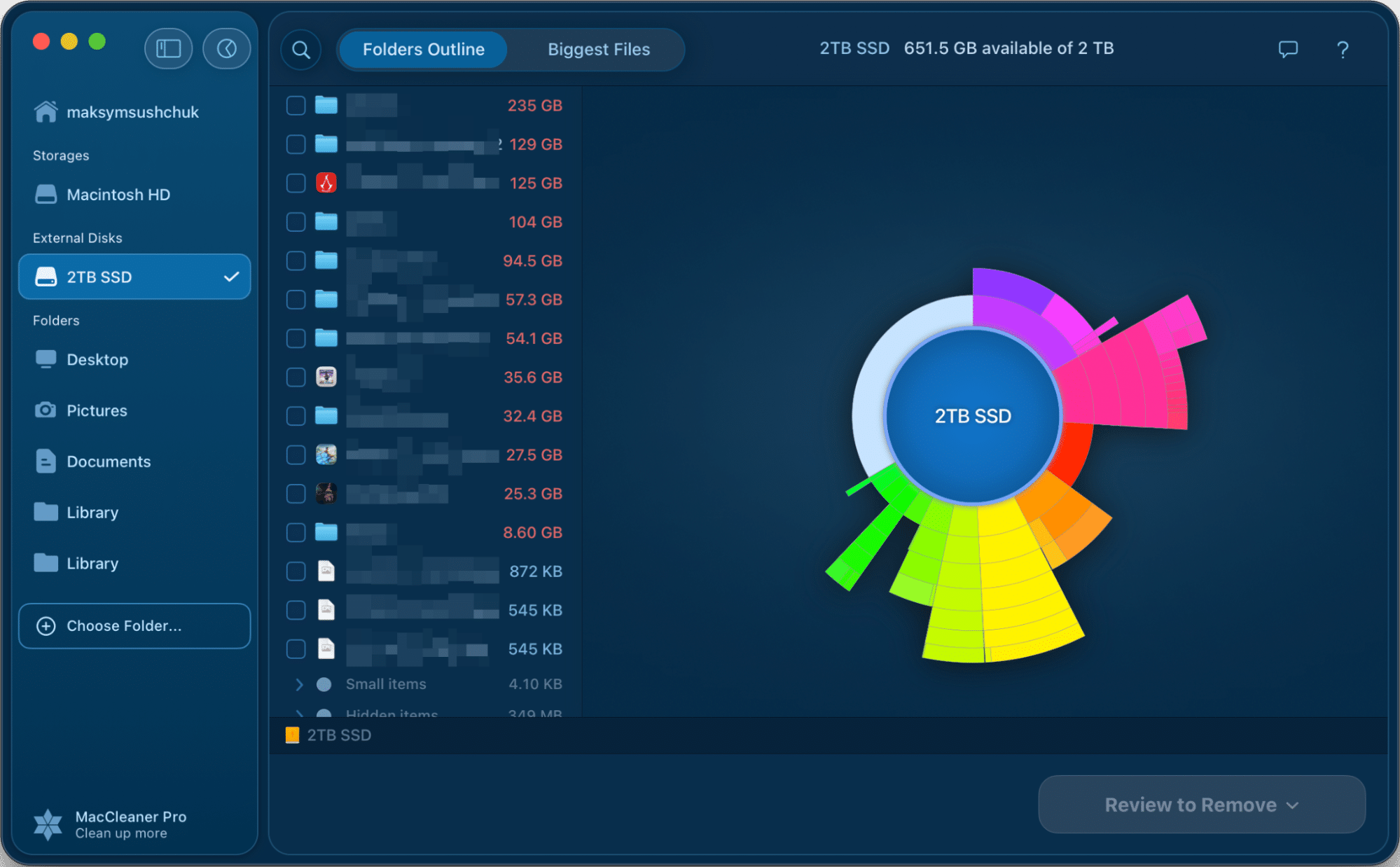1400x867 pixels.
Task: Select the Macintosh HD storage
Action: point(118,194)
